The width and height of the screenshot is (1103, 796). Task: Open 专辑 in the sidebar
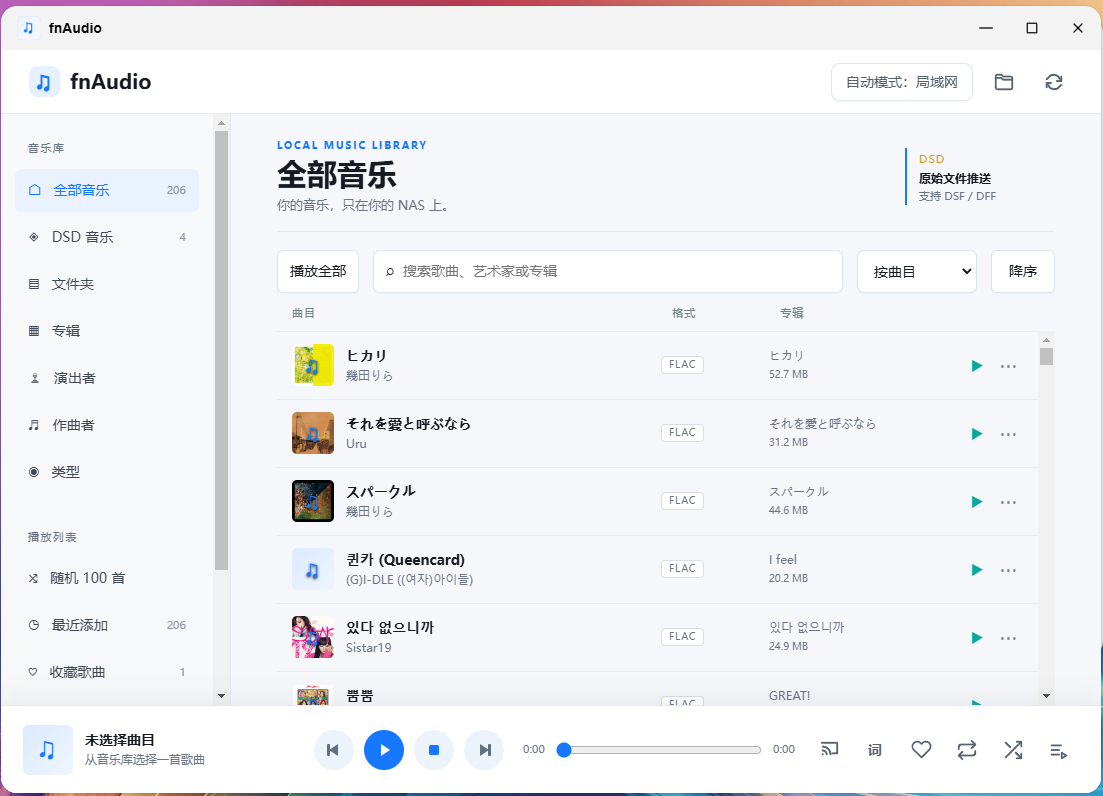[107, 330]
